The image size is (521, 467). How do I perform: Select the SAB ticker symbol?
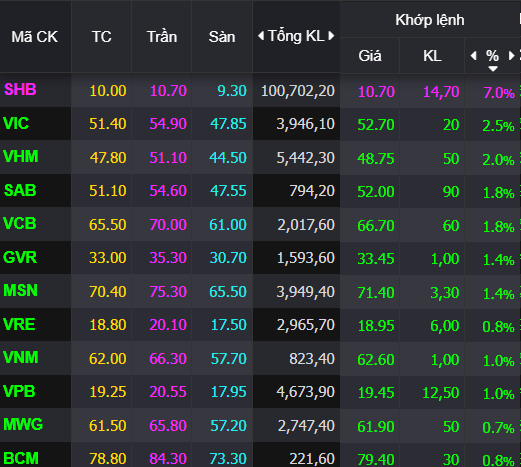click(20, 190)
